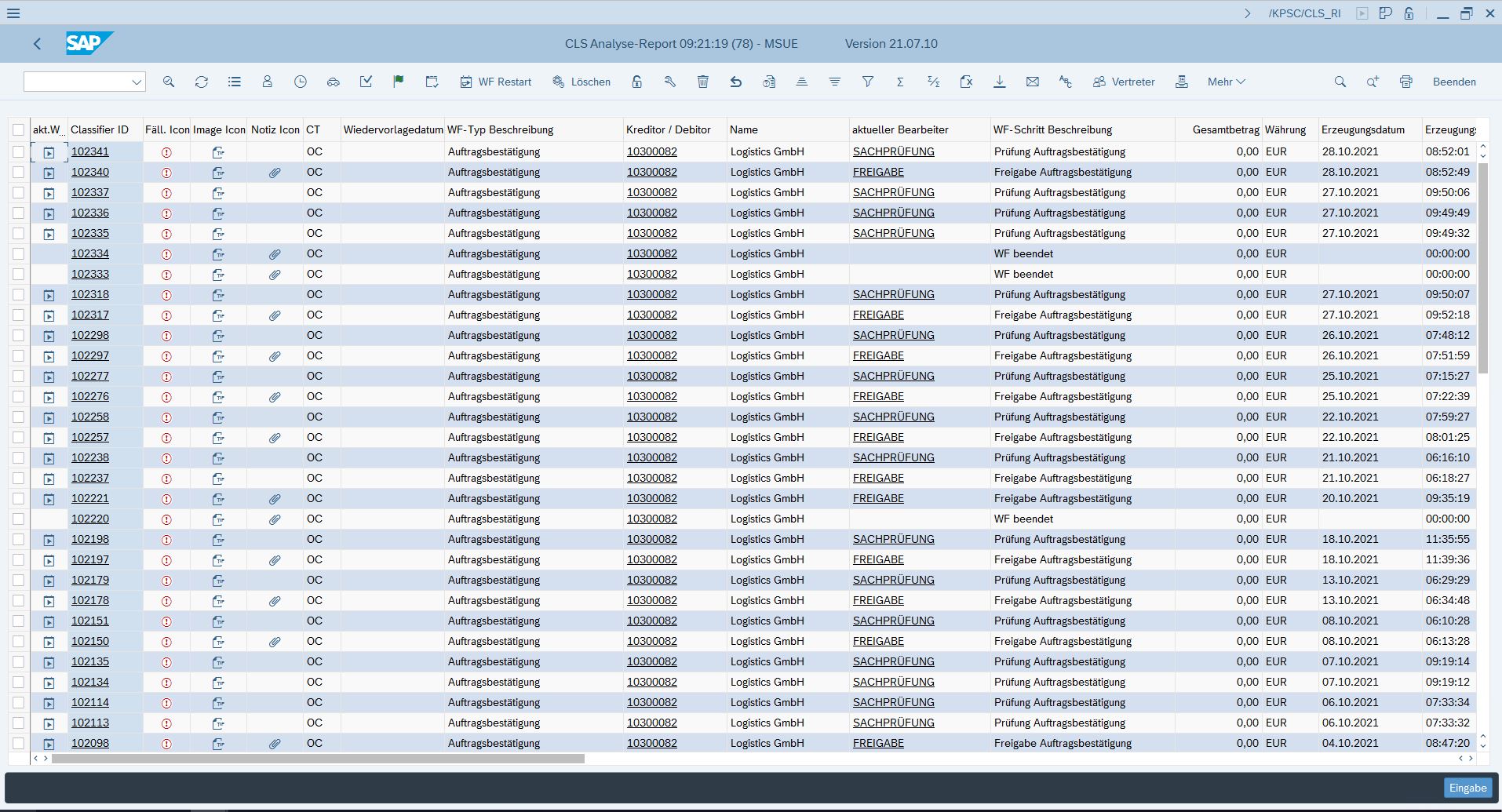Viewport: 1502px width, 812px height.
Task: Click the Beenden button
Action: pyautogui.click(x=1454, y=82)
